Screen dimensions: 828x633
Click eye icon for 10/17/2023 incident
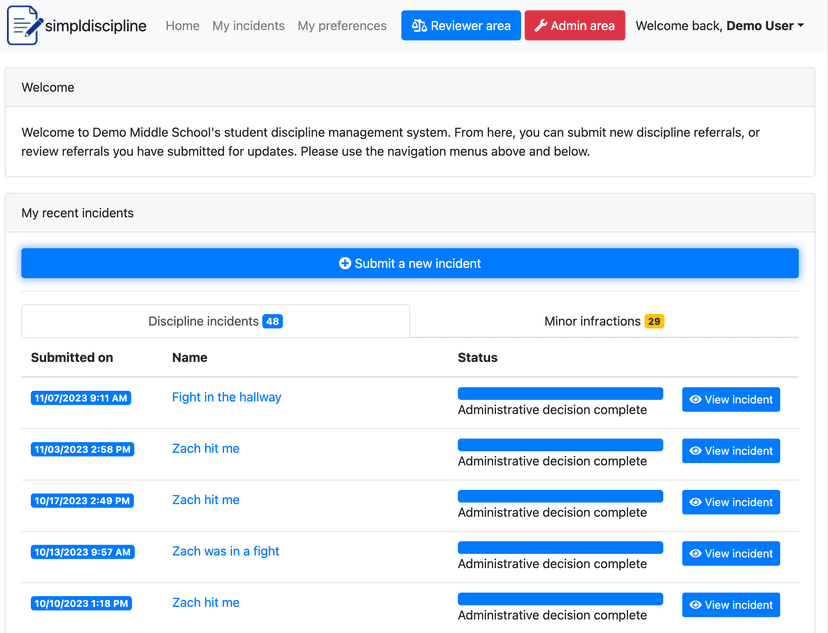(x=696, y=502)
